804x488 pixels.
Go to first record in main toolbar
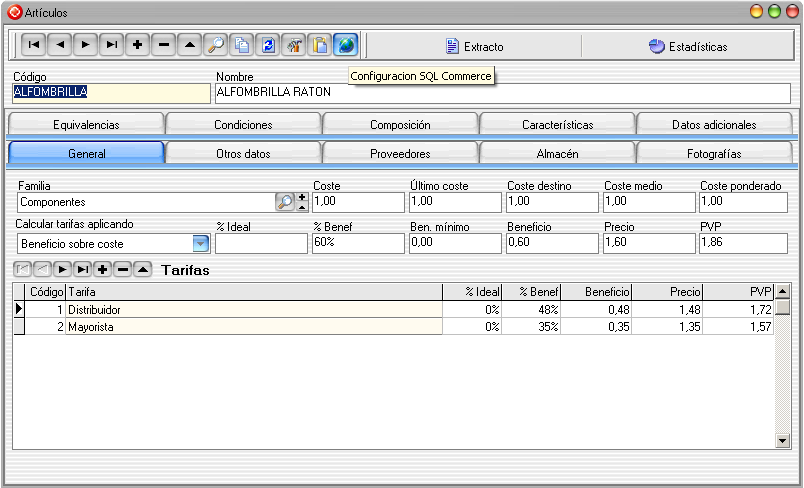tap(32, 45)
